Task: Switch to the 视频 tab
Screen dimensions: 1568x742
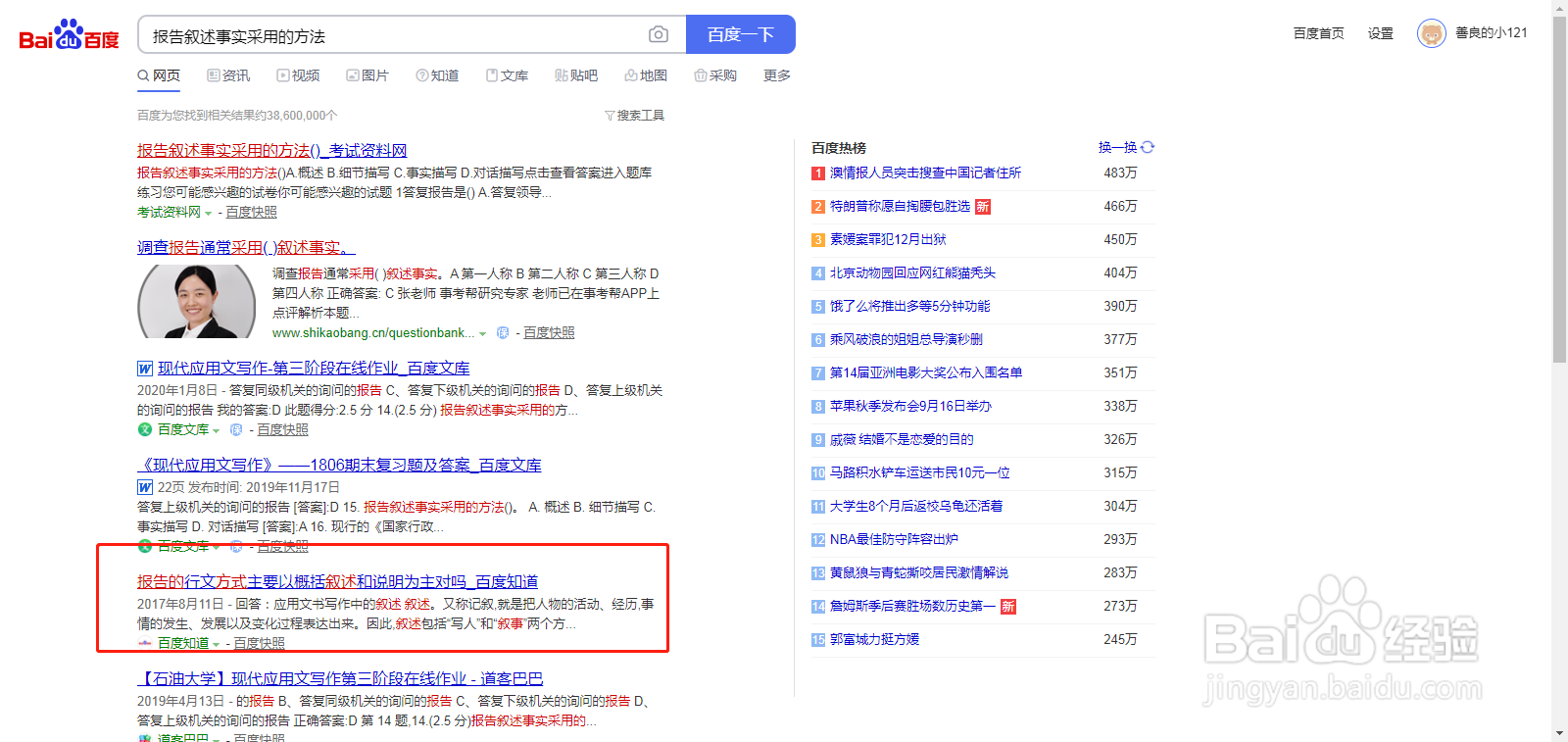Action: point(298,75)
